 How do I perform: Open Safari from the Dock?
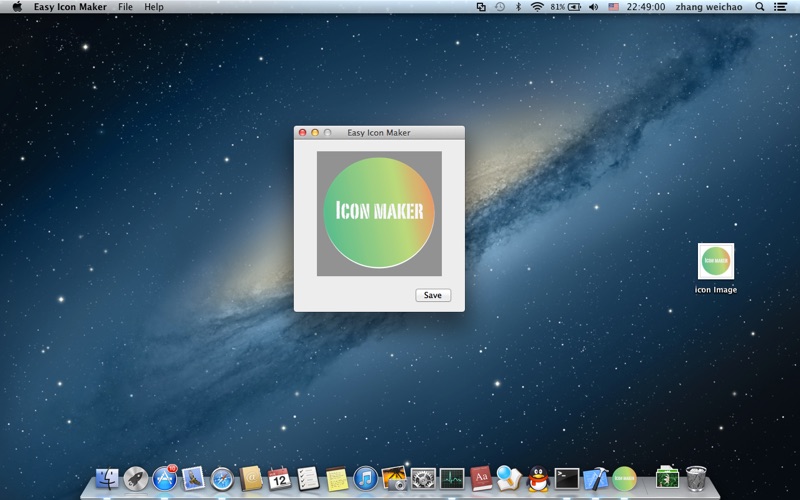pos(222,479)
